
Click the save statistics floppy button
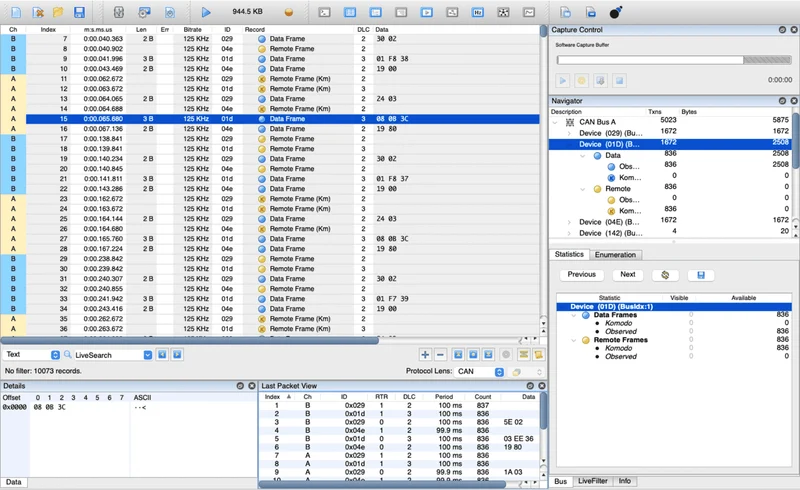tap(701, 275)
